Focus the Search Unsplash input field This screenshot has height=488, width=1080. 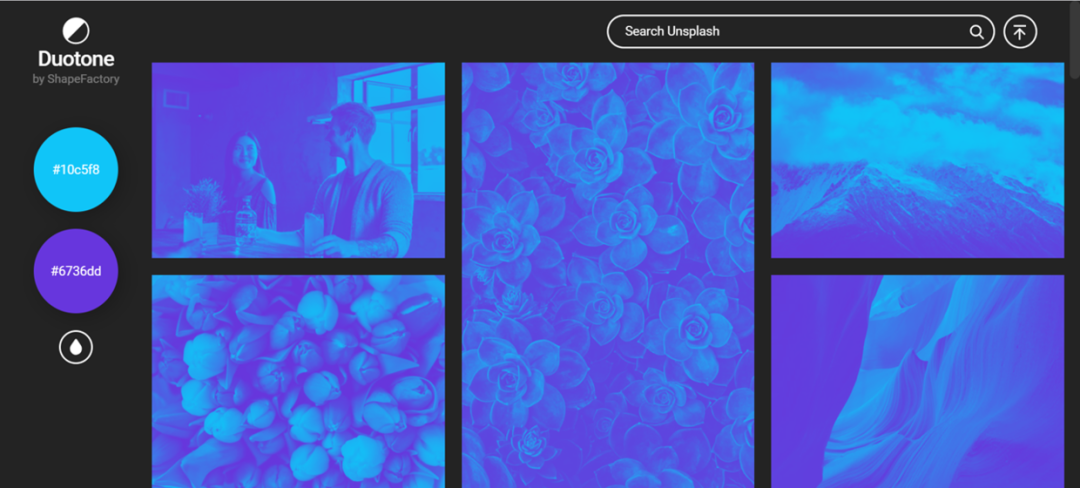pos(800,32)
